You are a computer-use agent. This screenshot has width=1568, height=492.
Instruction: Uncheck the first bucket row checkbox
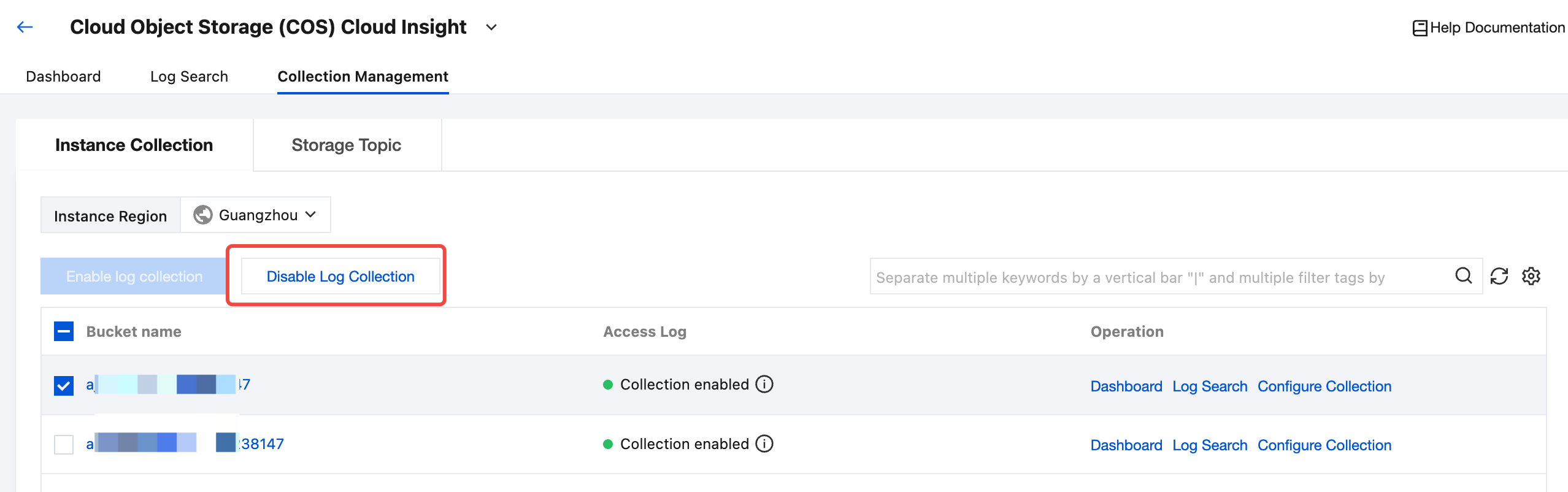click(x=64, y=386)
